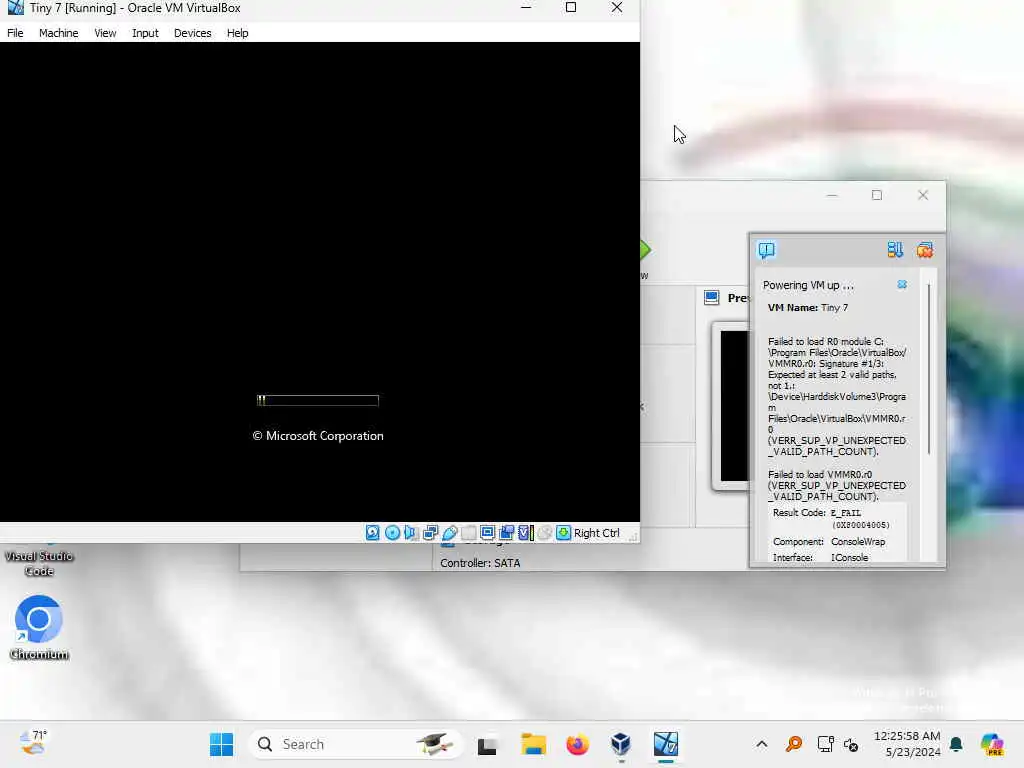The width and height of the screenshot is (1024, 768).
Task: Click the hard disk activity status icon
Action: (372, 533)
